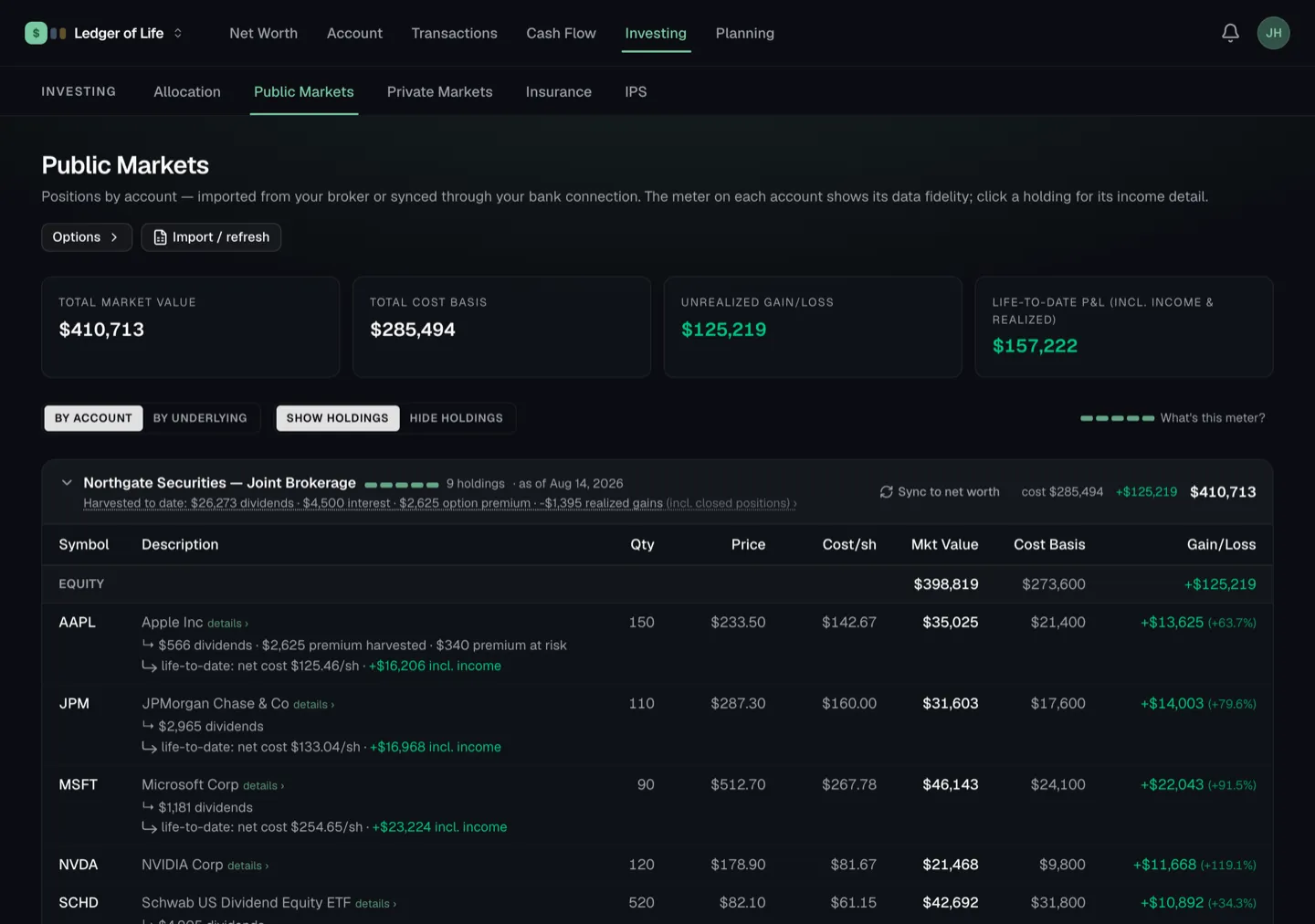This screenshot has width=1315, height=924.
Task: Click the MSFT symbol
Action: [x=78, y=784]
